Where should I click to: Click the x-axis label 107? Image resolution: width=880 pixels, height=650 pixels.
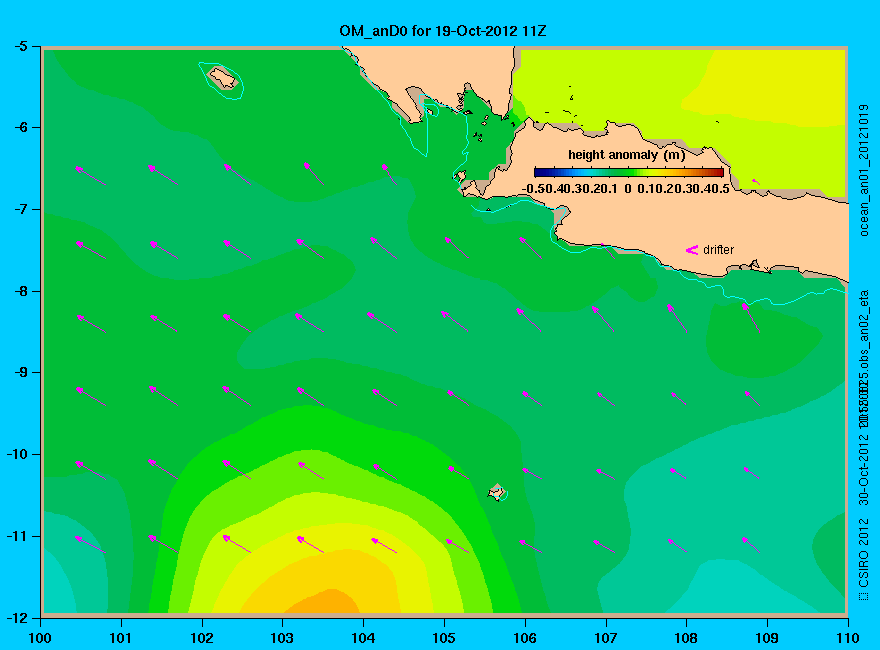pyautogui.click(x=606, y=638)
